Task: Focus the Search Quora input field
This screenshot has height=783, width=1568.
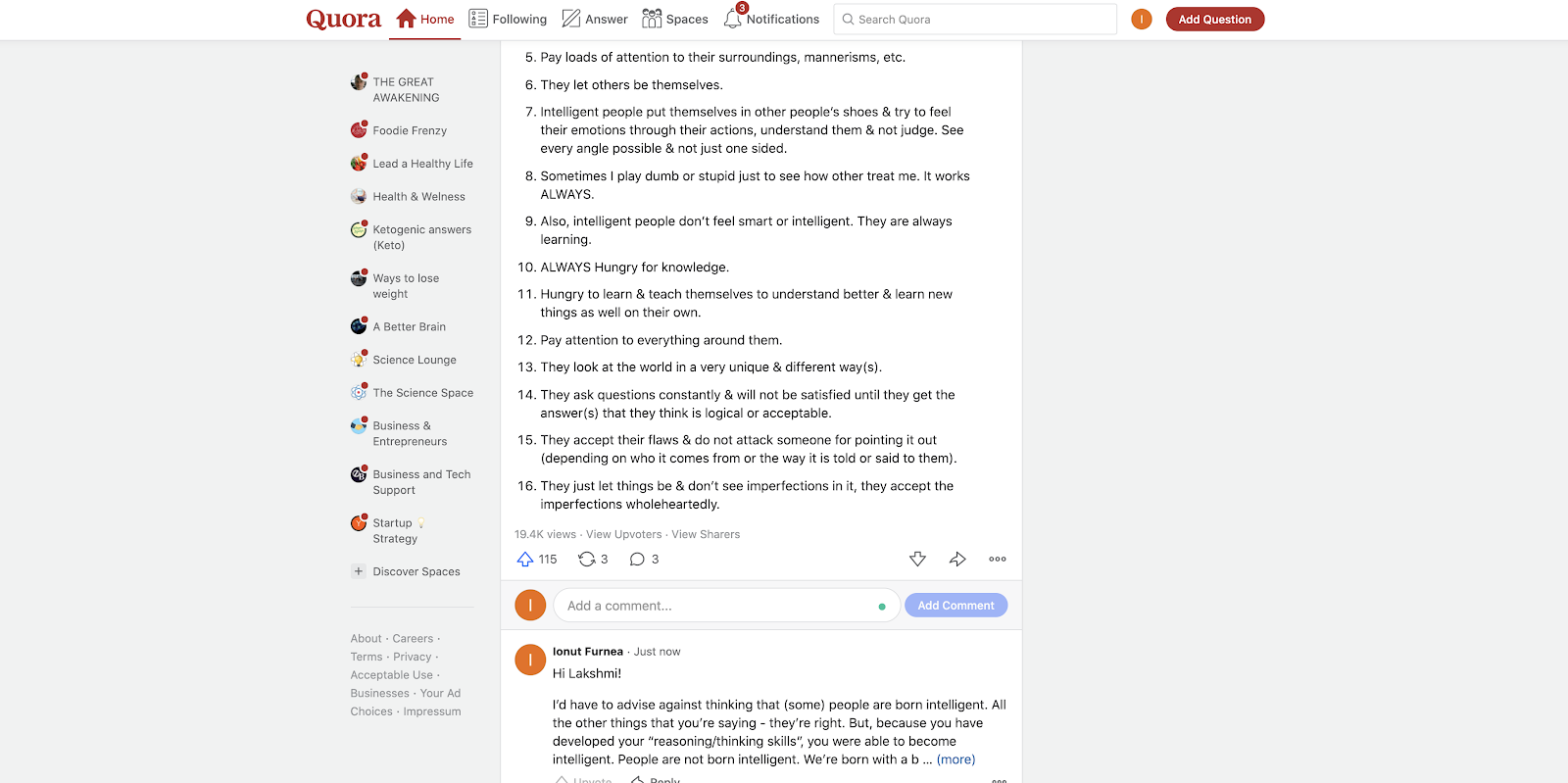Action: [x=975, y=19]
